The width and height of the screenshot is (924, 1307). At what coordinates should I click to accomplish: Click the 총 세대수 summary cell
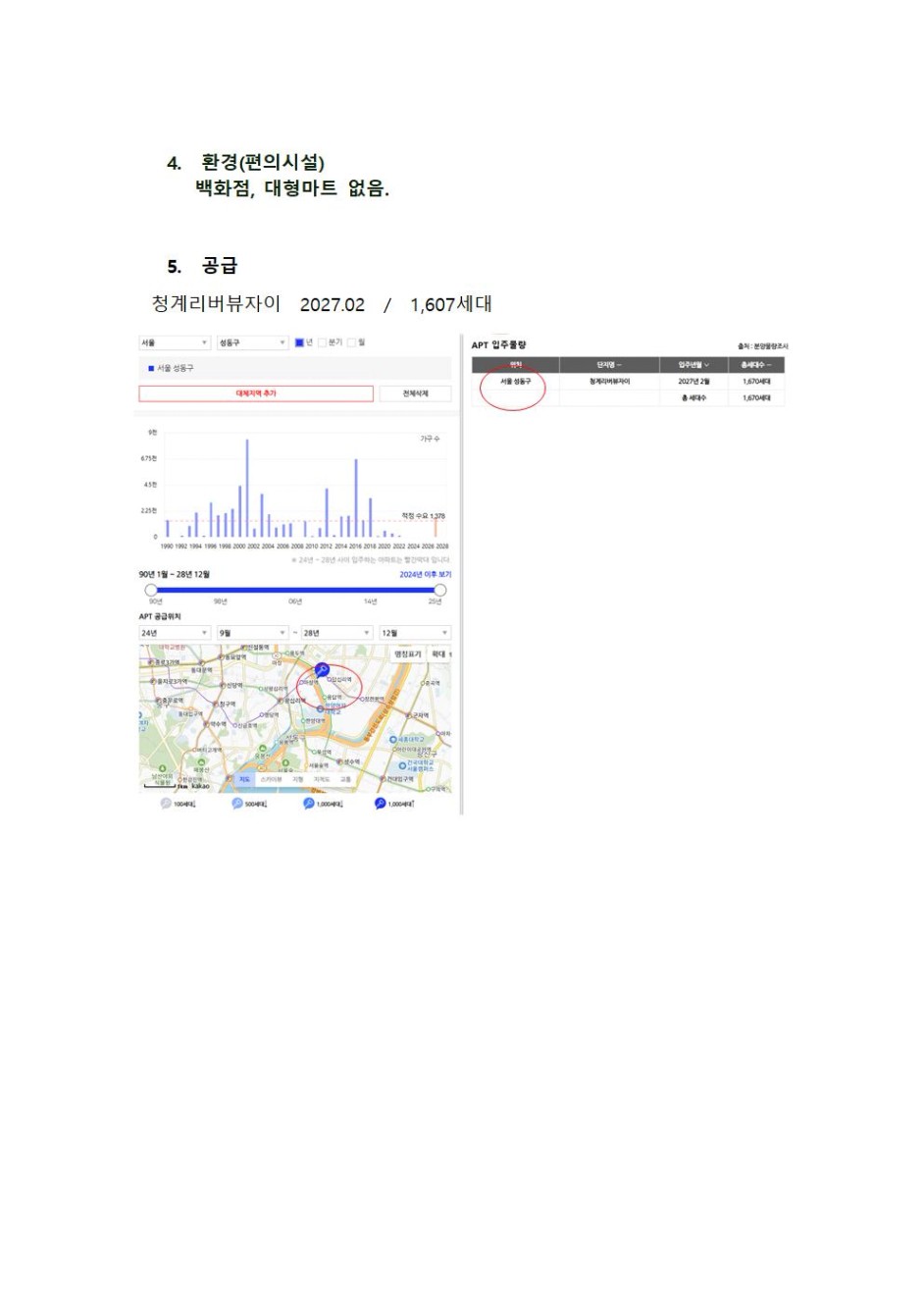(693, 398)
